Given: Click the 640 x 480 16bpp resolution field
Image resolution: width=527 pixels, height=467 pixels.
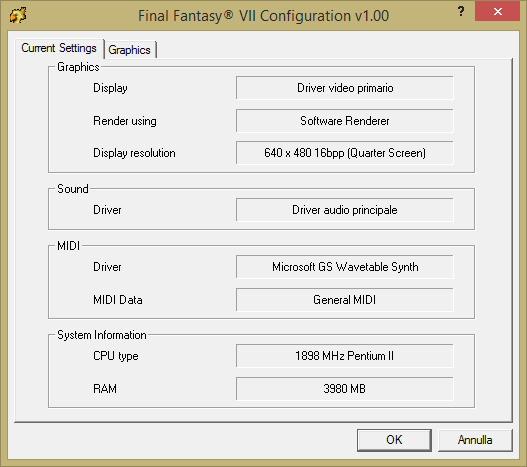Looking at the screenshot, I should click(x=344, y=153).
